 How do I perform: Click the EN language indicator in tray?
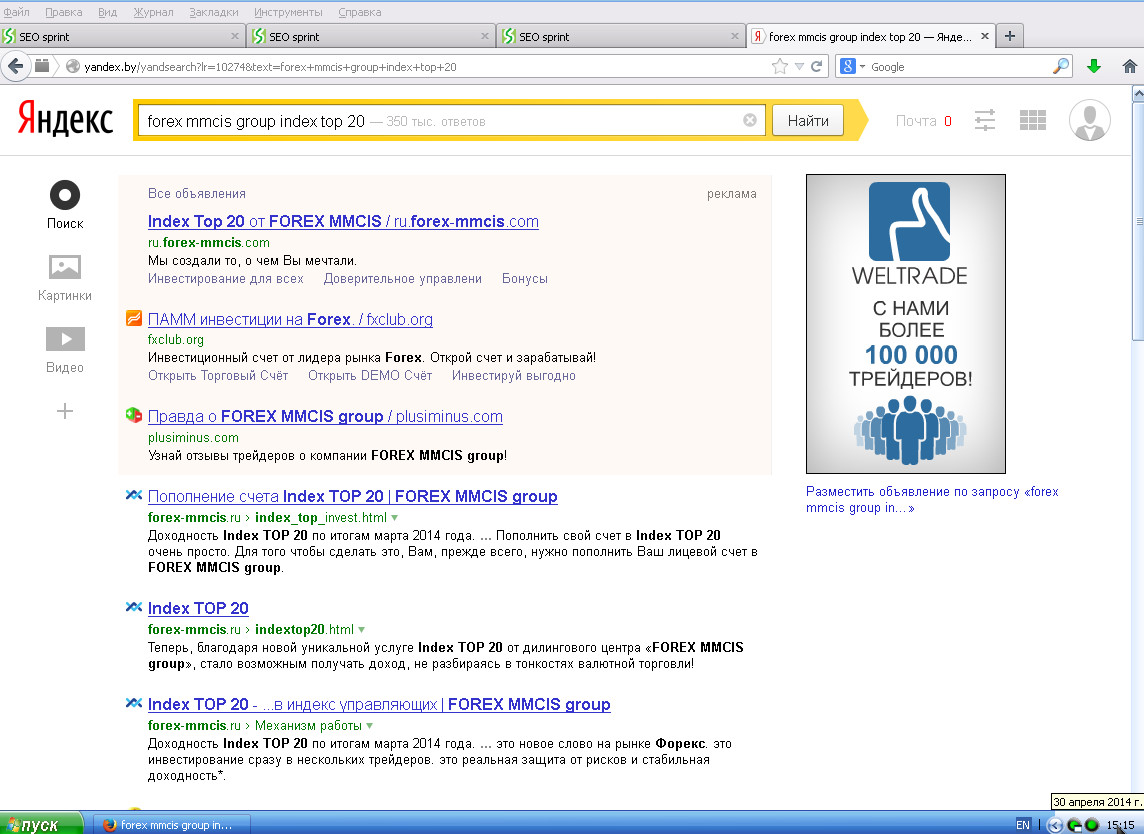[x=1023, y=825]
